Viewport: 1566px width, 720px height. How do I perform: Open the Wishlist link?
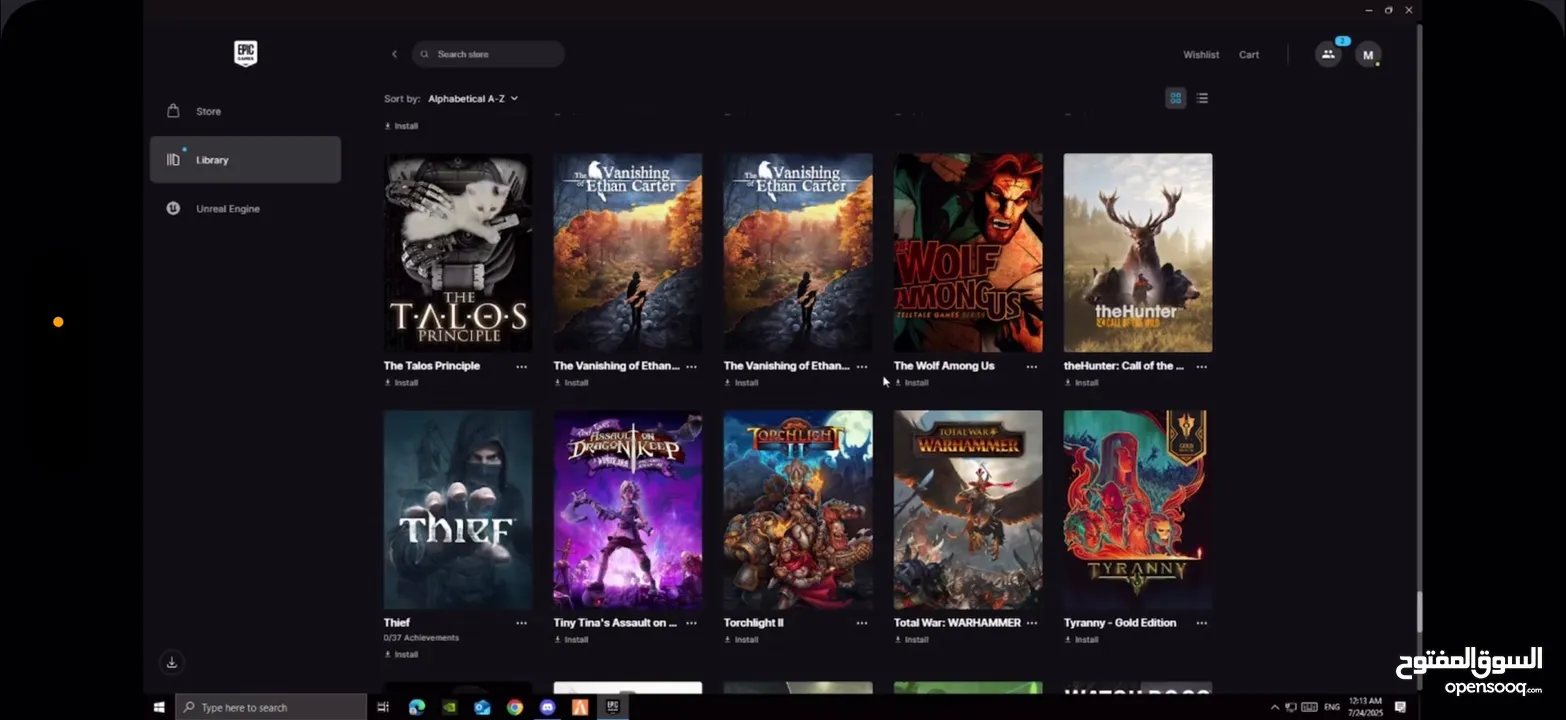coord(1201,55)
